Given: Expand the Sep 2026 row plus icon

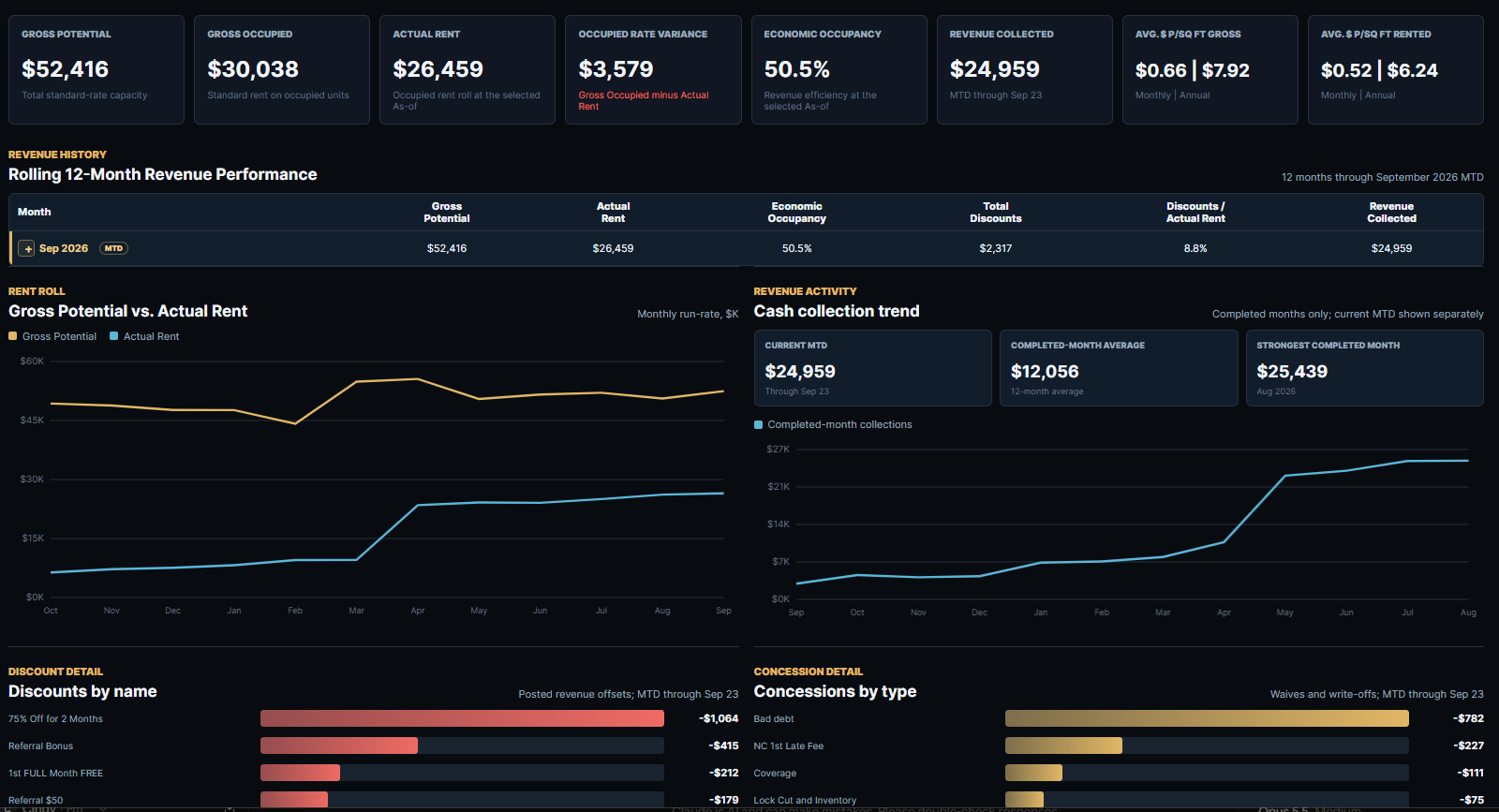Looking at the screenshot, I should tap(27, 248).
